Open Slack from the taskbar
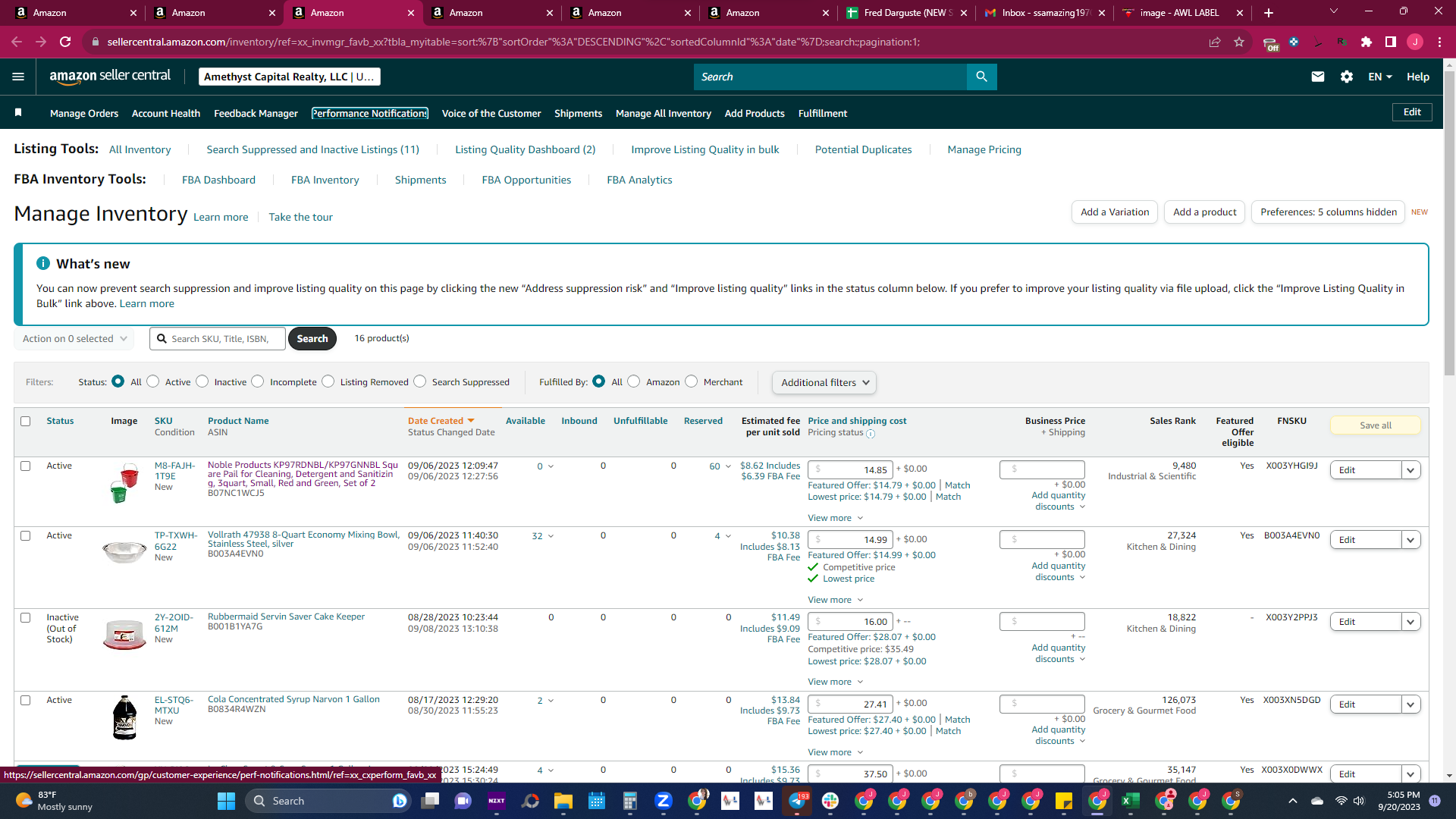Viewport: 1456px width, 819px height. point(830,801)
